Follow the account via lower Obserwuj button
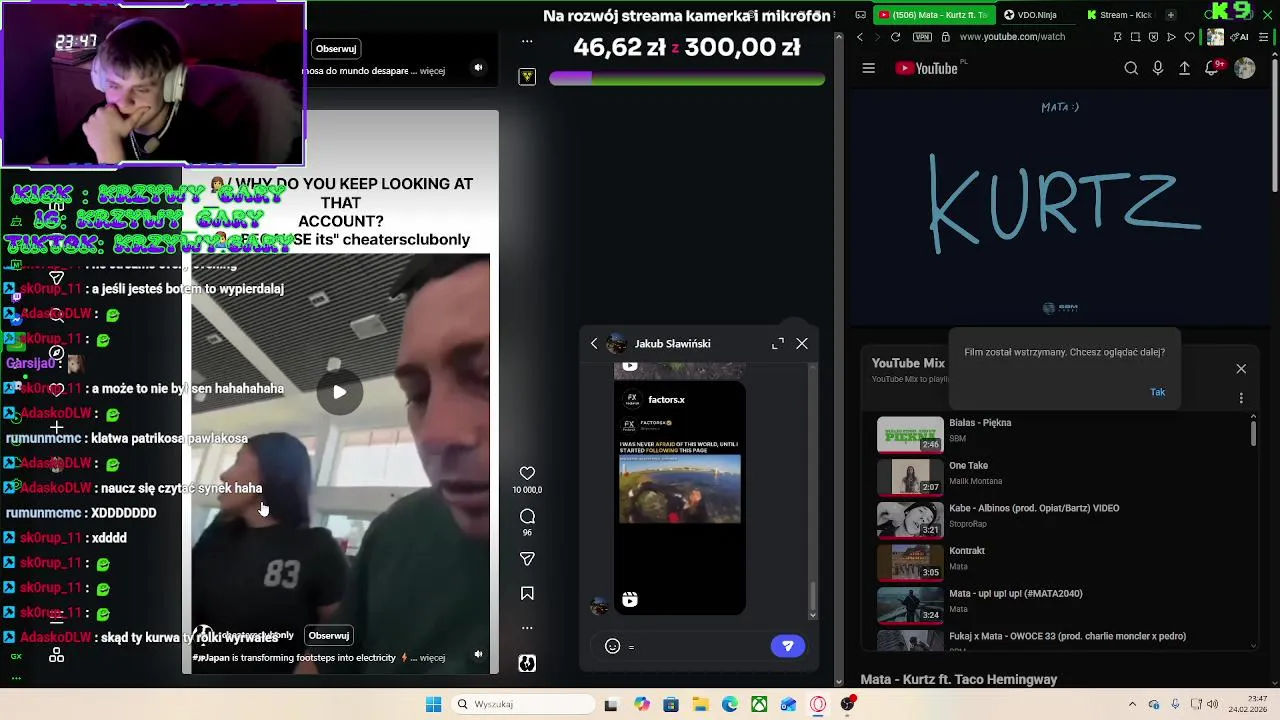 [329, 635]
